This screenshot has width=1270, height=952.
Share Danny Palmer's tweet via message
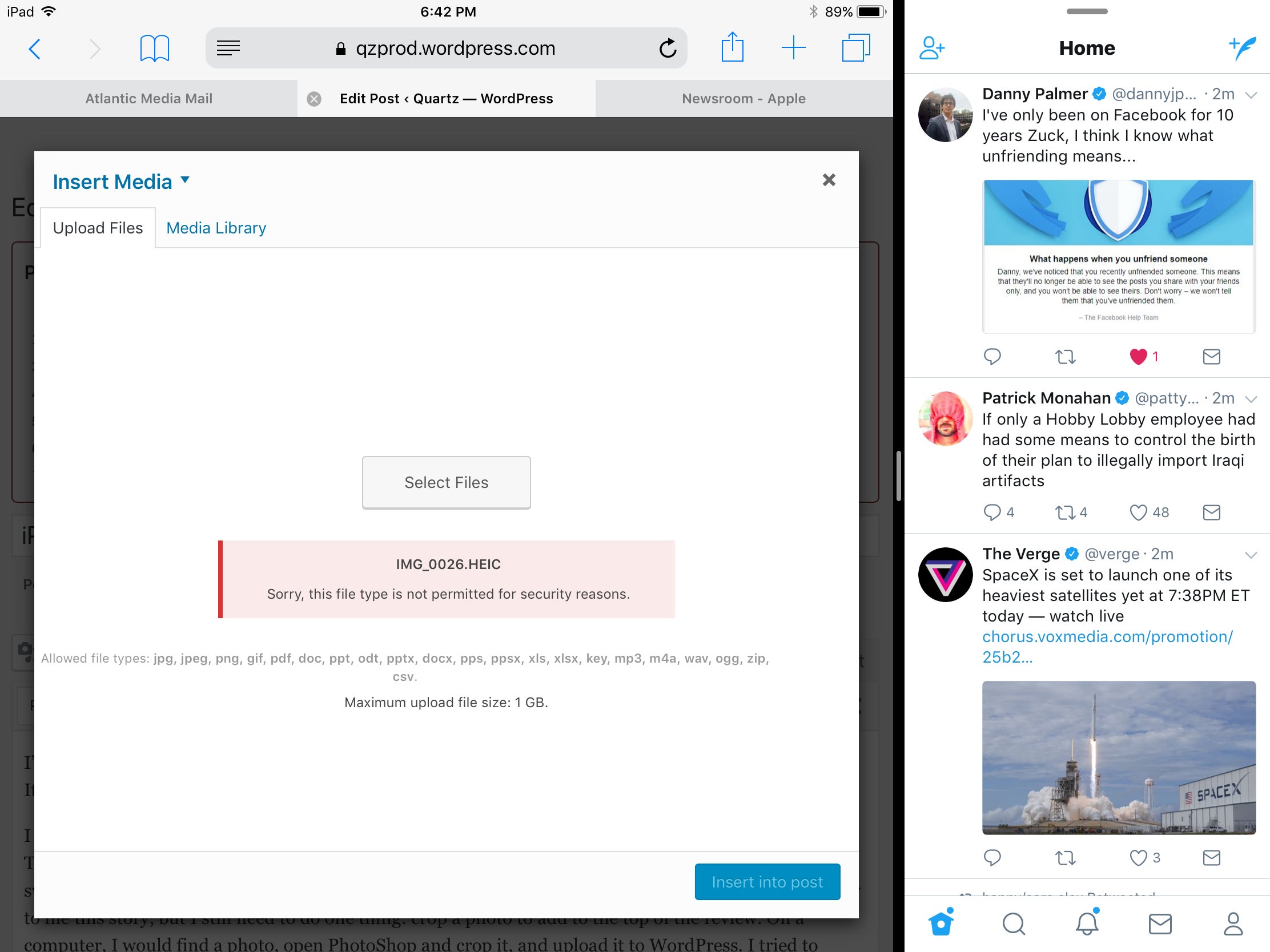click(1211, 357)
